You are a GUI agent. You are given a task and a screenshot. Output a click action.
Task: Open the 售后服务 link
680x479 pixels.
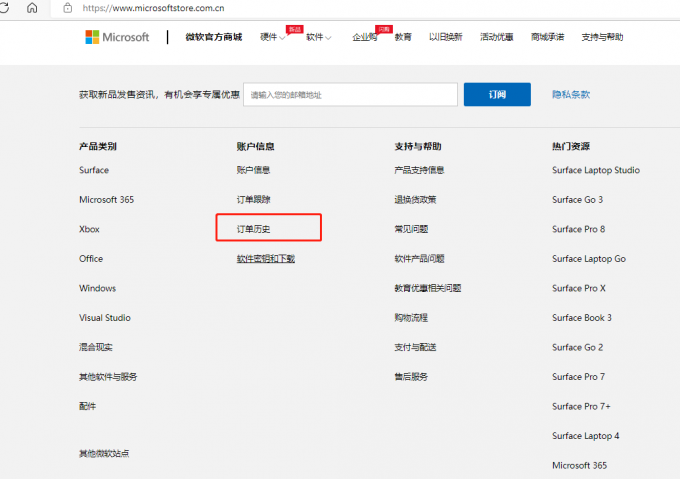pyautogui.click(x=411, y=377)
